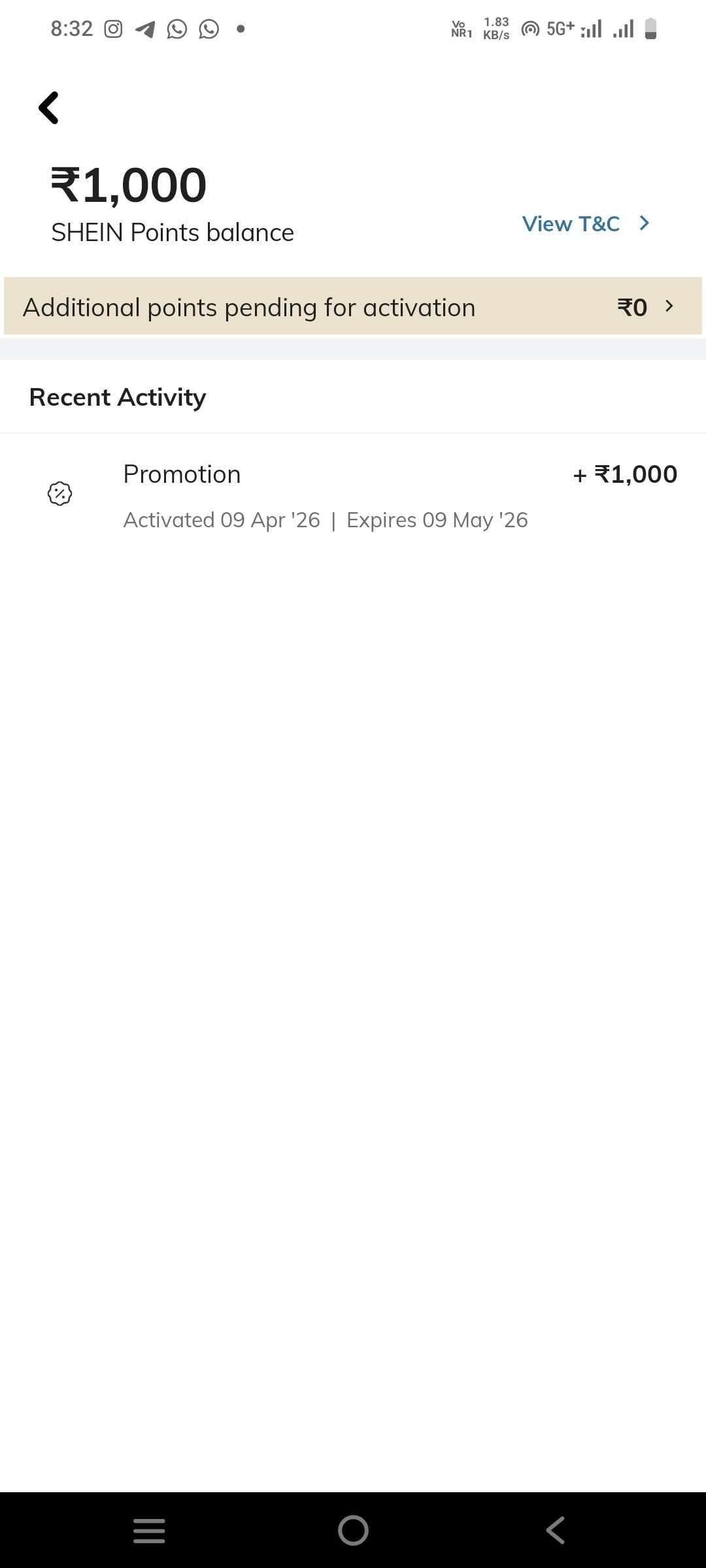Tap the Android recent apps menu icon
The image size is (706, 1568).
pyautogui.click(x=149, y=1530)
